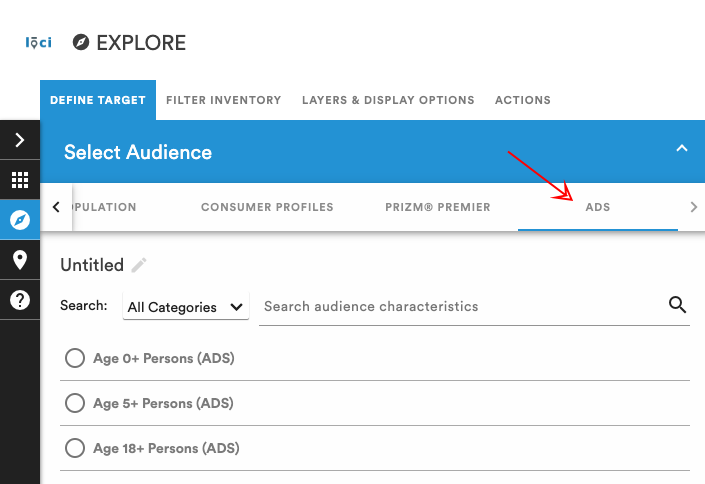Edit the Untitled name with pencil icon
The image size is (705, 484).
click(x=139, y=265)
